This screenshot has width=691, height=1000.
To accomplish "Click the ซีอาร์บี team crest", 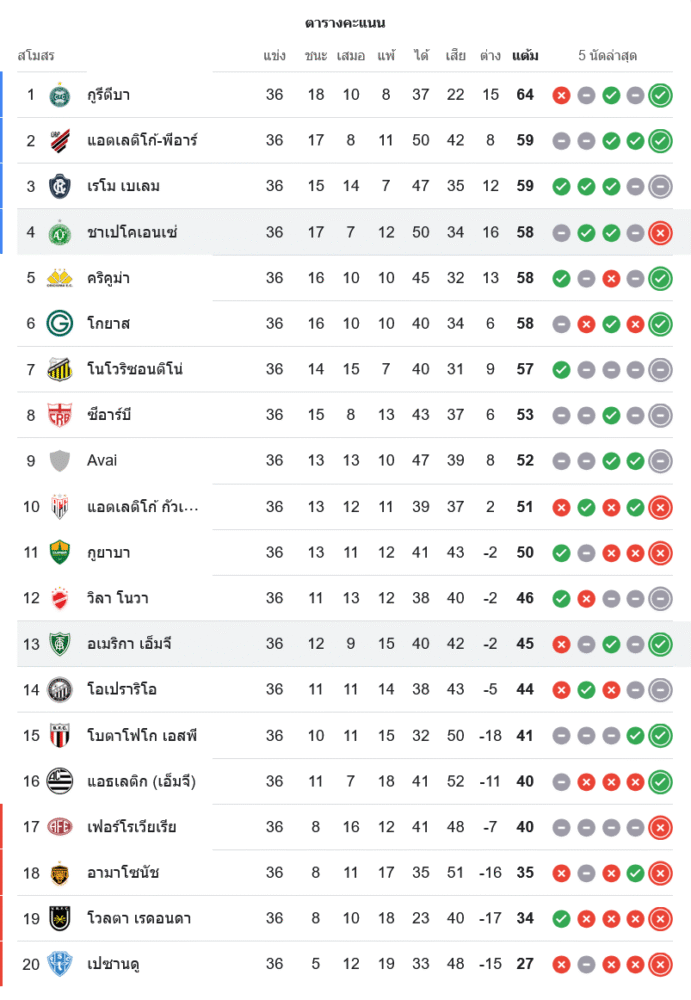I will [59, 415].
